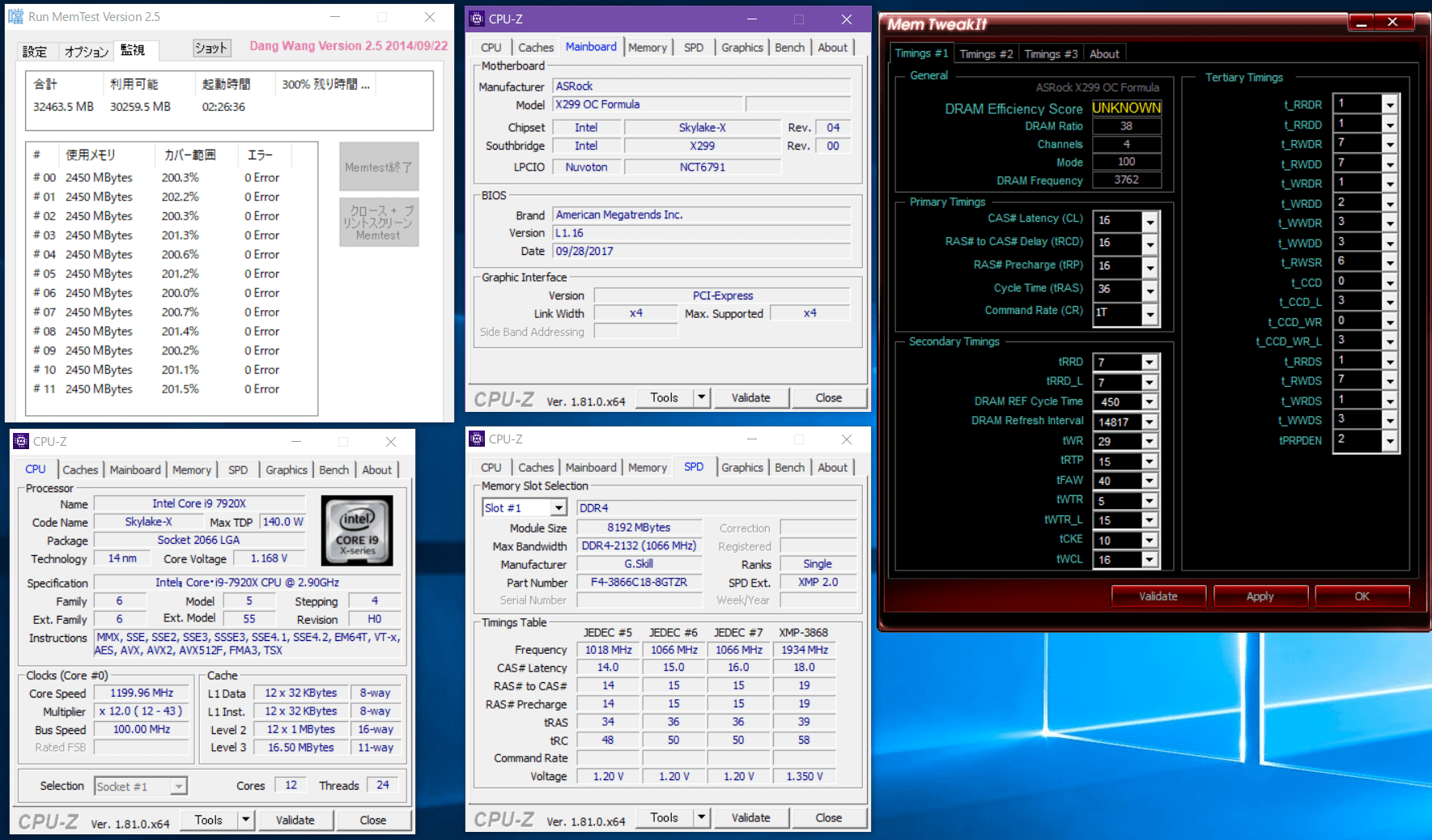
Task: Minimize the Mem TweakIt window
Action: 1362,23
